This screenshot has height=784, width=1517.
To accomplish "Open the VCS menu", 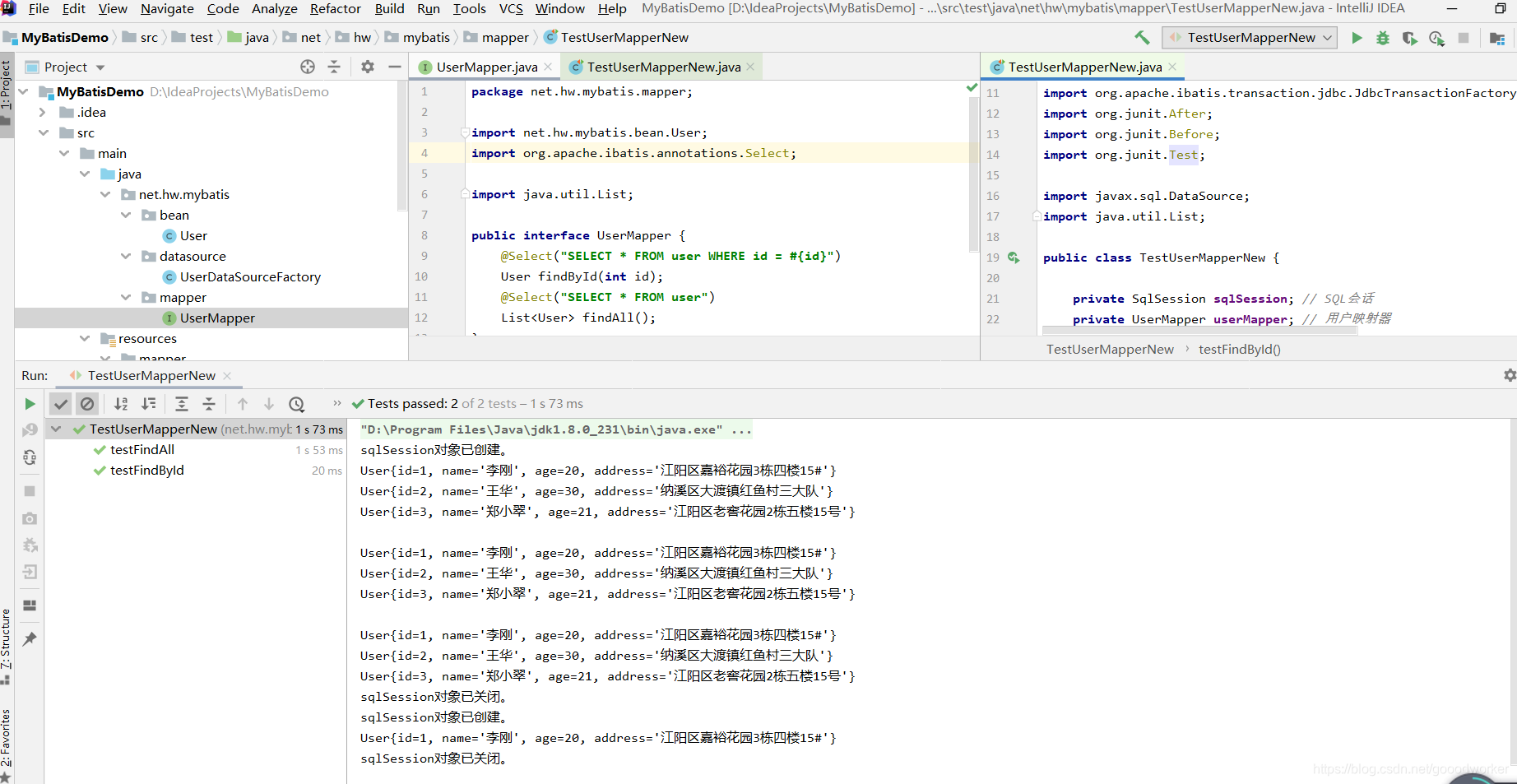I will coord(511,9).
